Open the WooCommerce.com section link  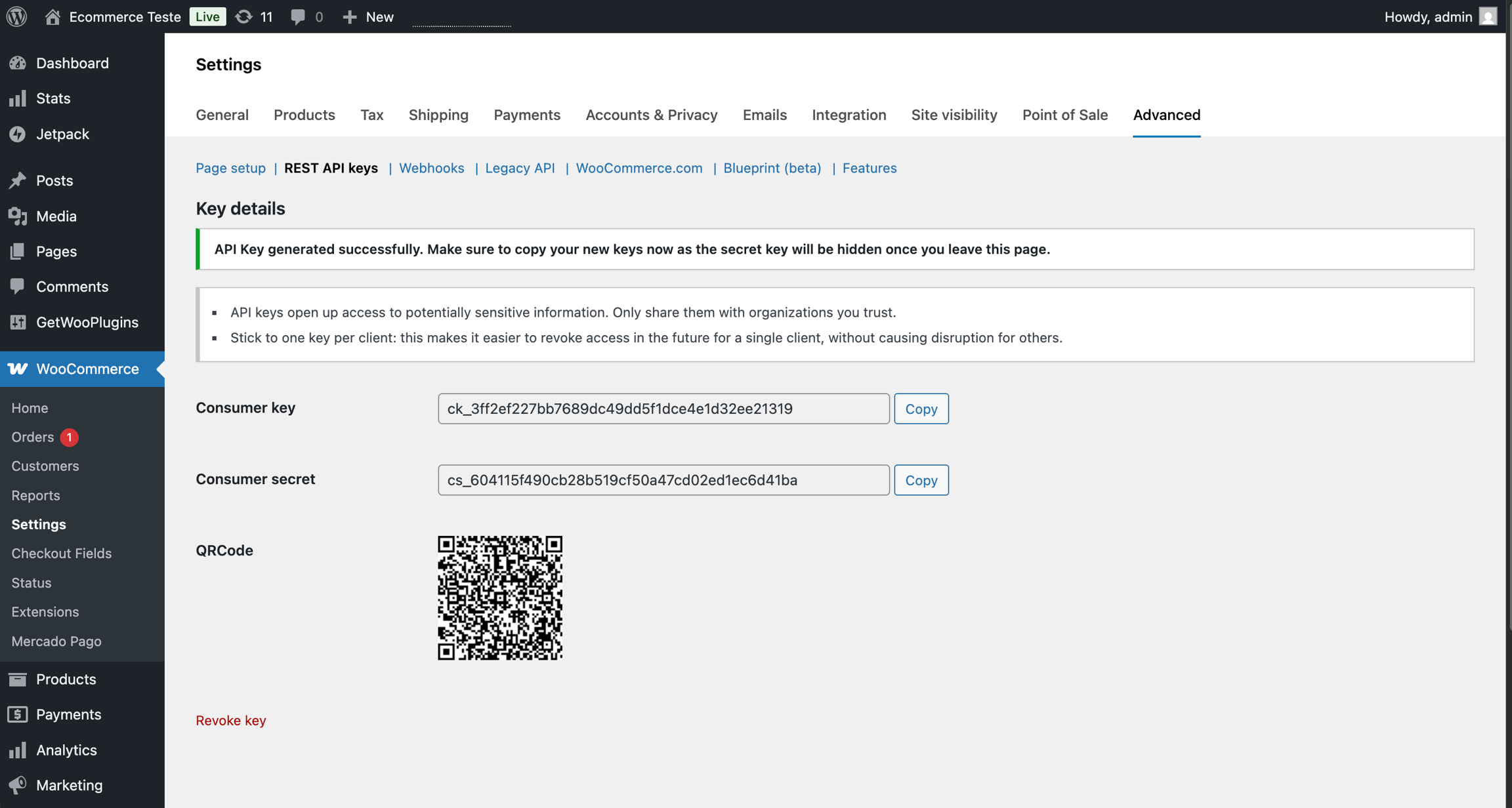tap(639, 168)
